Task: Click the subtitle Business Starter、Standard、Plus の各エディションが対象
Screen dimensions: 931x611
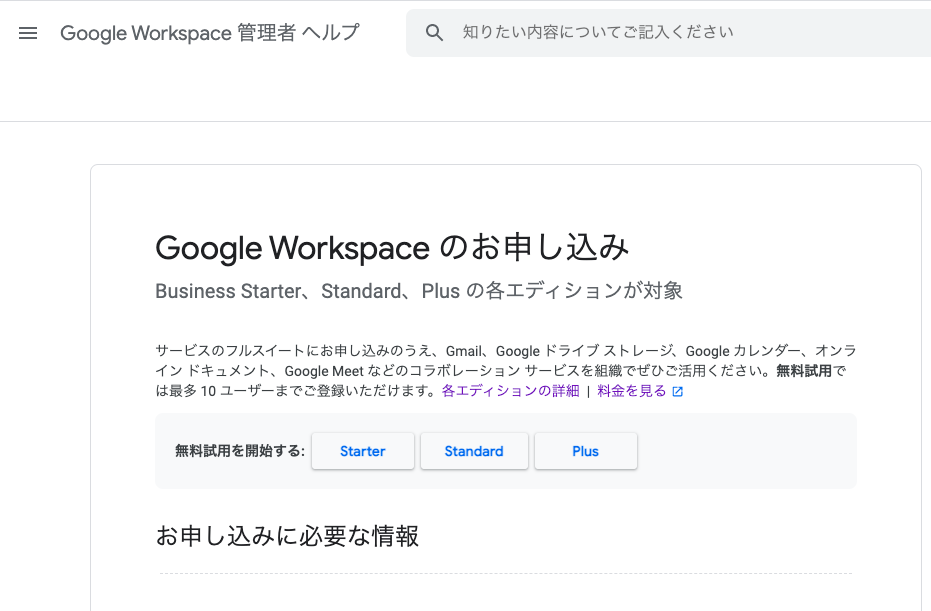Action: click(x=419, y=291)
